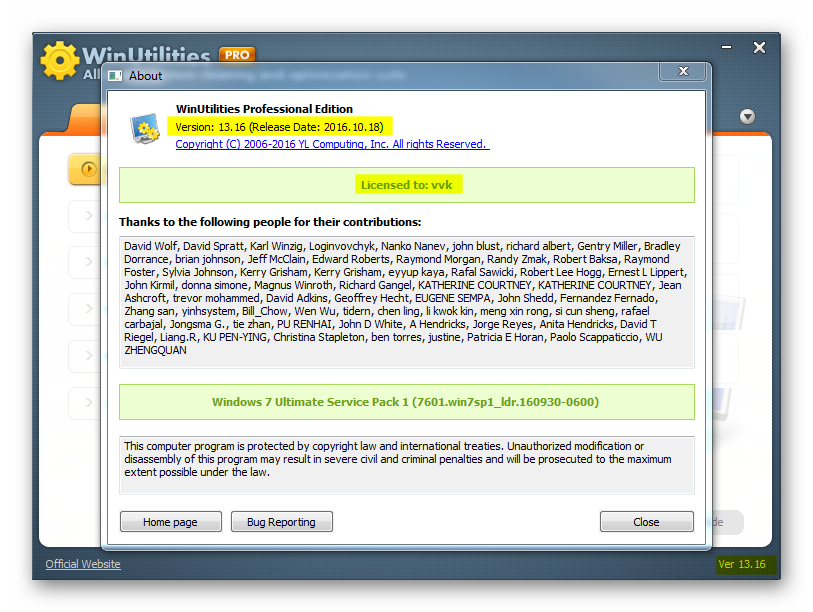This screenshot has width=813, height=612.
Task: Open the Home page button
Action: 171,522
